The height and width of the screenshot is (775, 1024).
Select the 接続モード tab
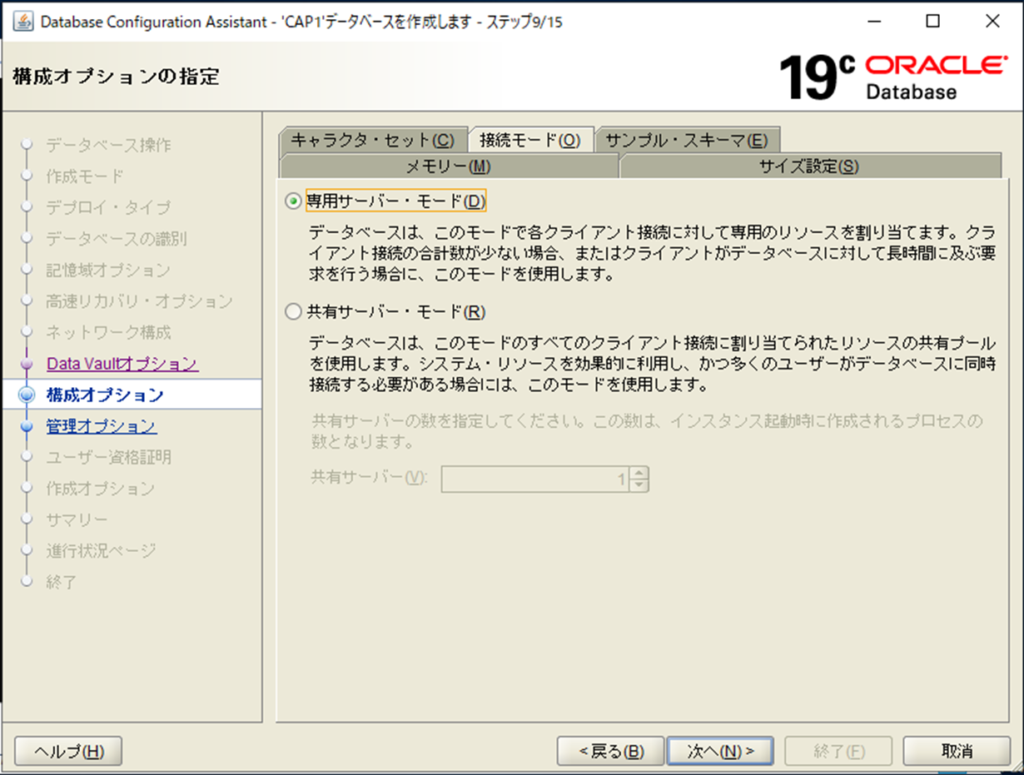[x=530, y=140]
